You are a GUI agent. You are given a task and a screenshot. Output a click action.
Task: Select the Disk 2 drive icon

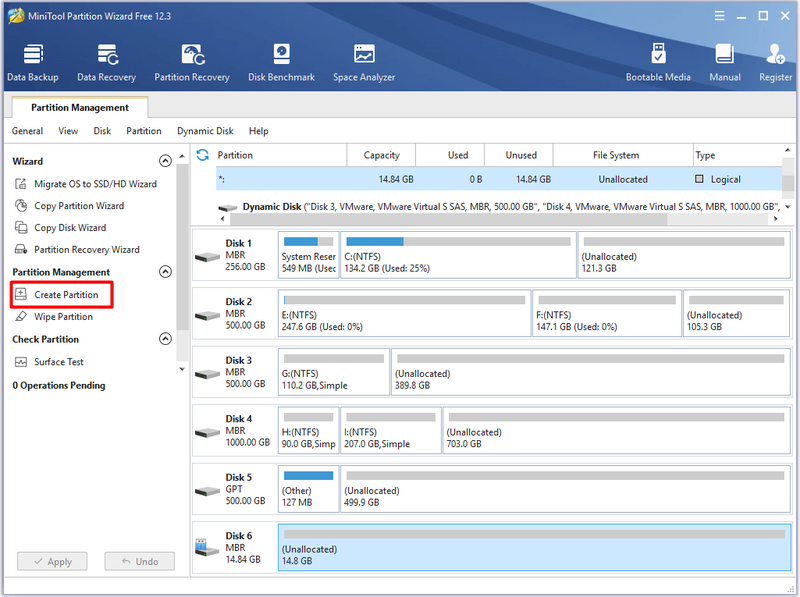tap(207, 315)
